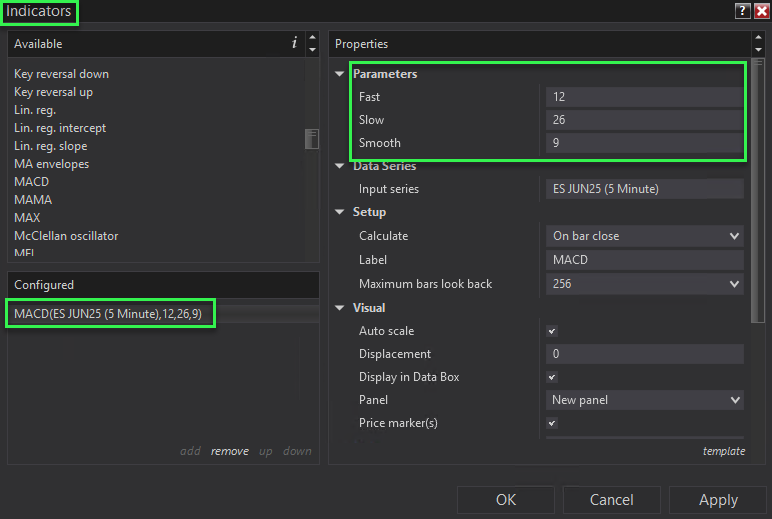This screenshot has height=519, width=772.
Task: Click the add link
Action: 190,451
